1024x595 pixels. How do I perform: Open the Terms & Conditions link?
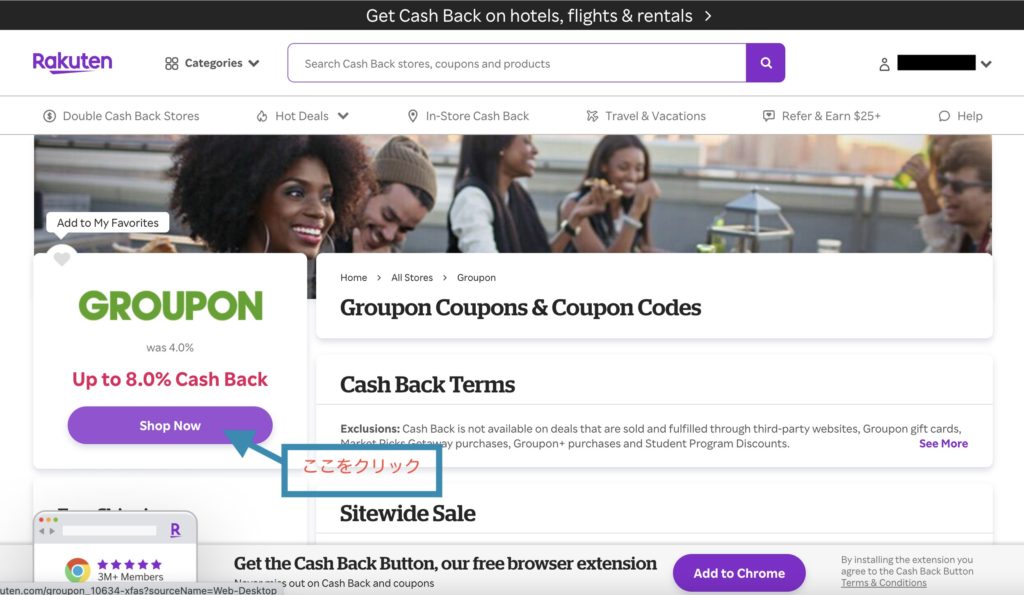(x=884, y=583)
